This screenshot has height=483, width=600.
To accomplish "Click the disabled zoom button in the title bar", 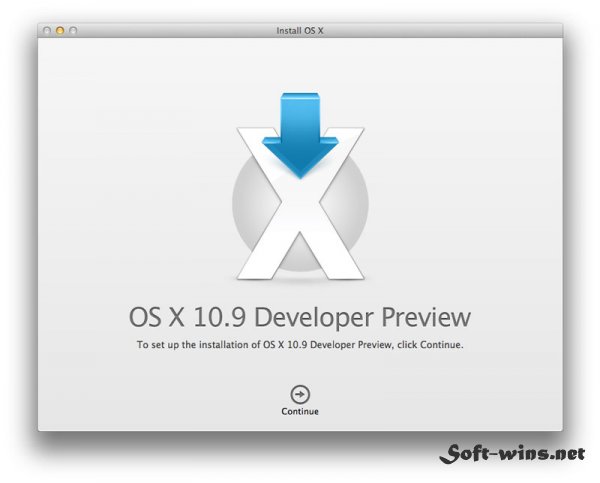I will [73, 30].
